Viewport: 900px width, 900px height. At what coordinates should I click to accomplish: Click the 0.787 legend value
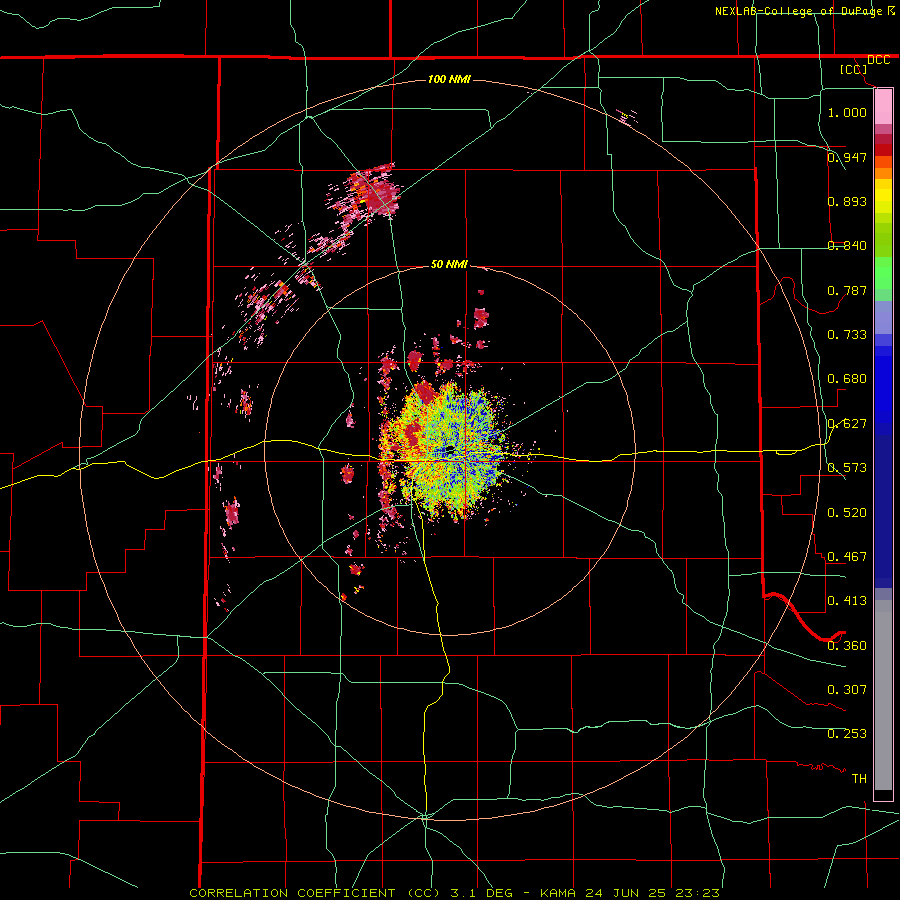[847, 290]
